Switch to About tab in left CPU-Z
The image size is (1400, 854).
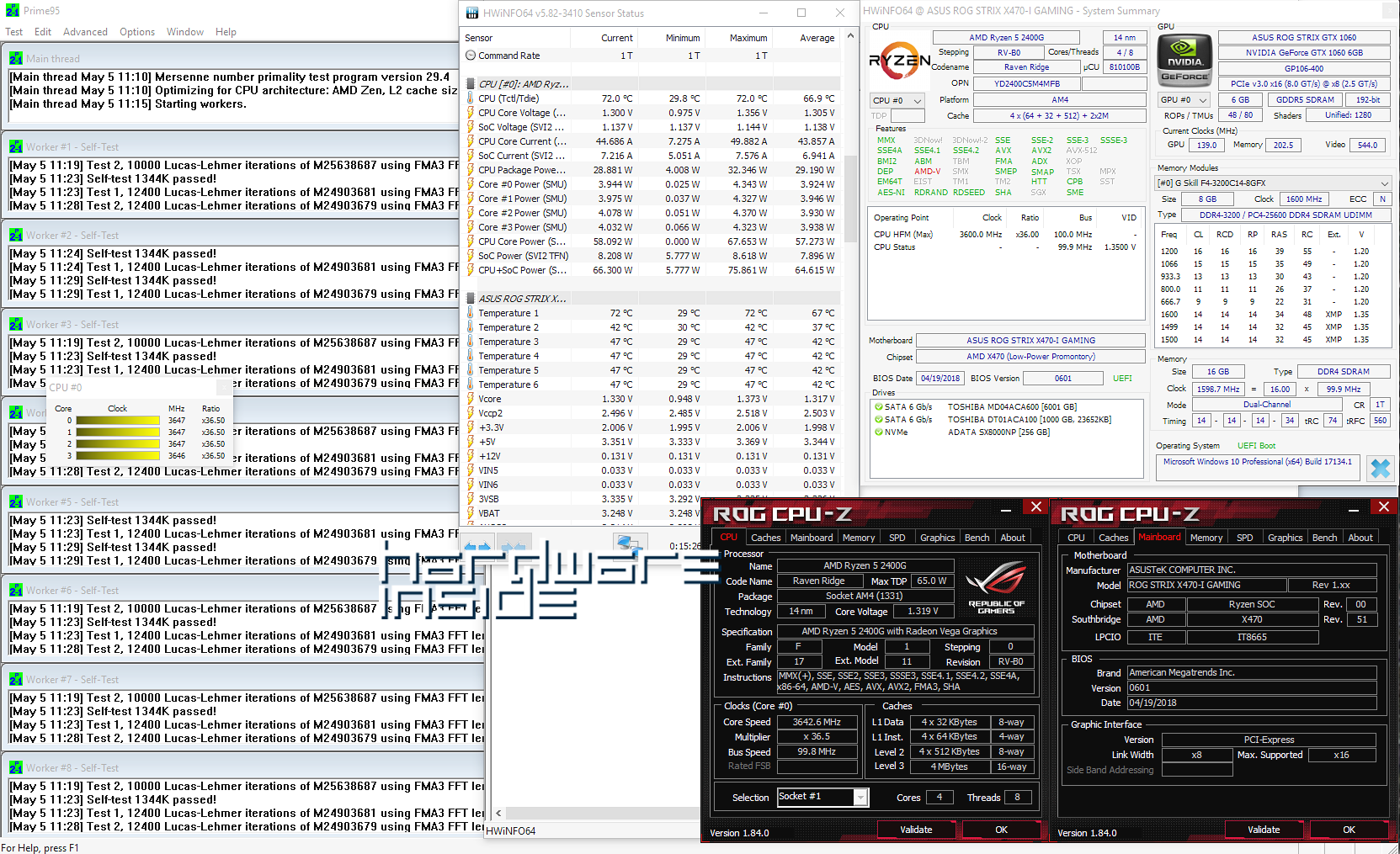[x=1013, y=538]
